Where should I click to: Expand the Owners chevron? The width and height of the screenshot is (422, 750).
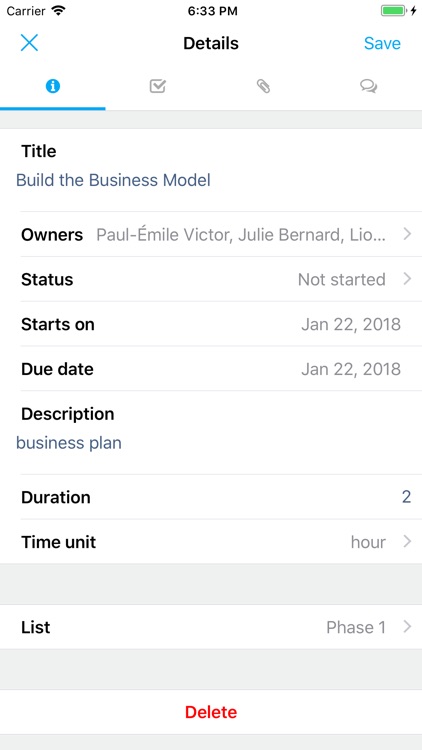tap(407, 234)
